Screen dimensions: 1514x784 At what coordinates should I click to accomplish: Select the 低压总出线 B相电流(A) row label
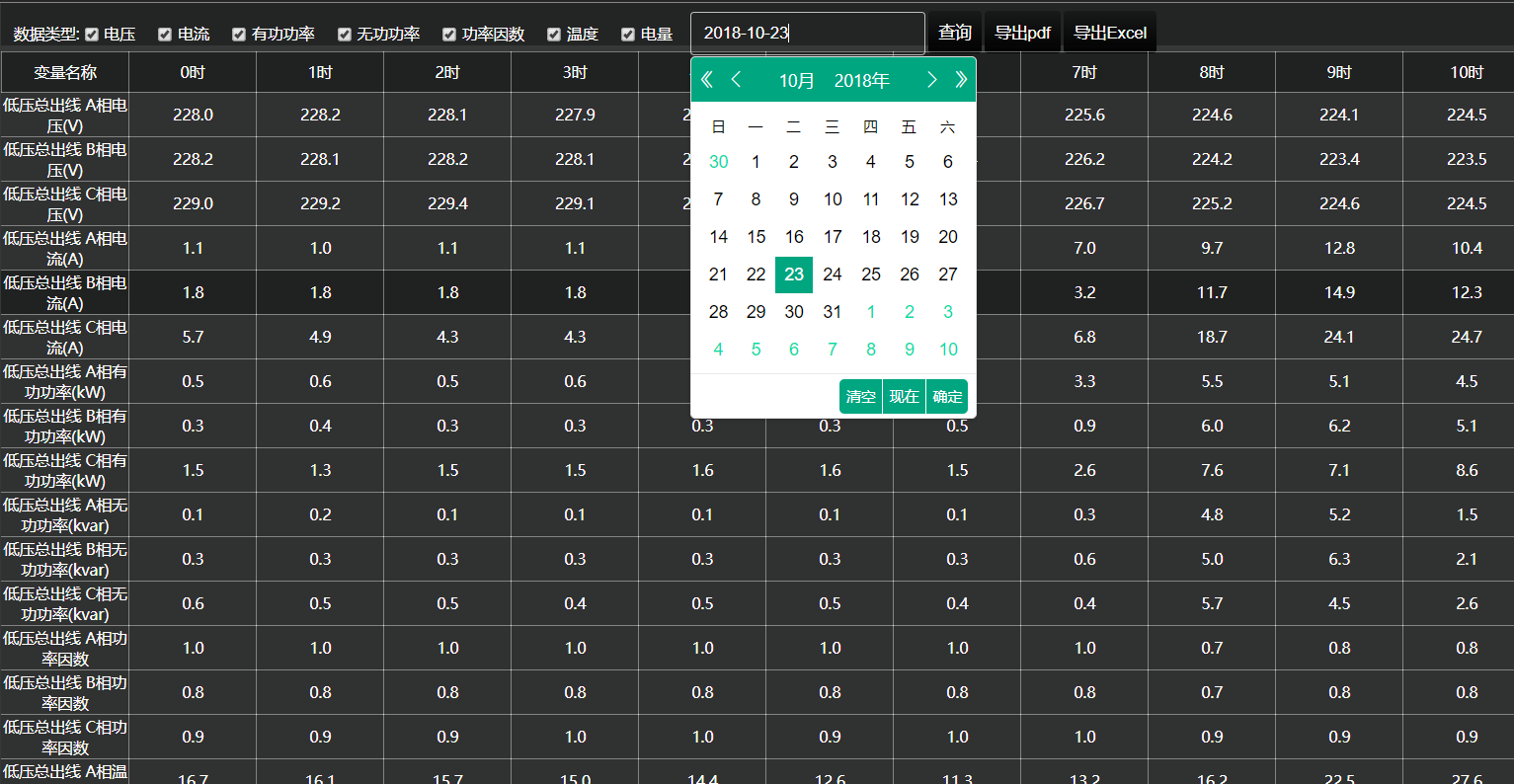click(65, 292)
